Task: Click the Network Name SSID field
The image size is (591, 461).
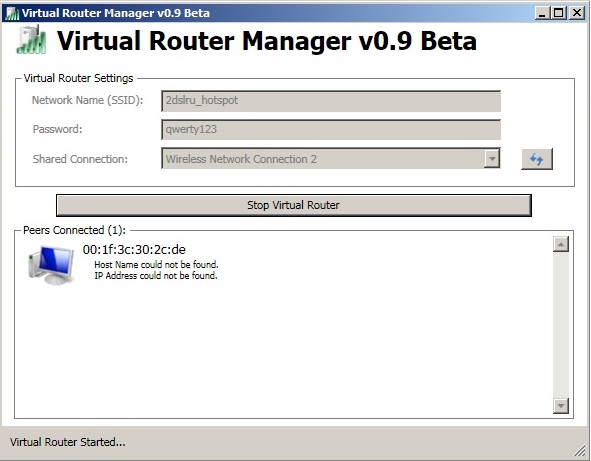Action: [331, 101]
